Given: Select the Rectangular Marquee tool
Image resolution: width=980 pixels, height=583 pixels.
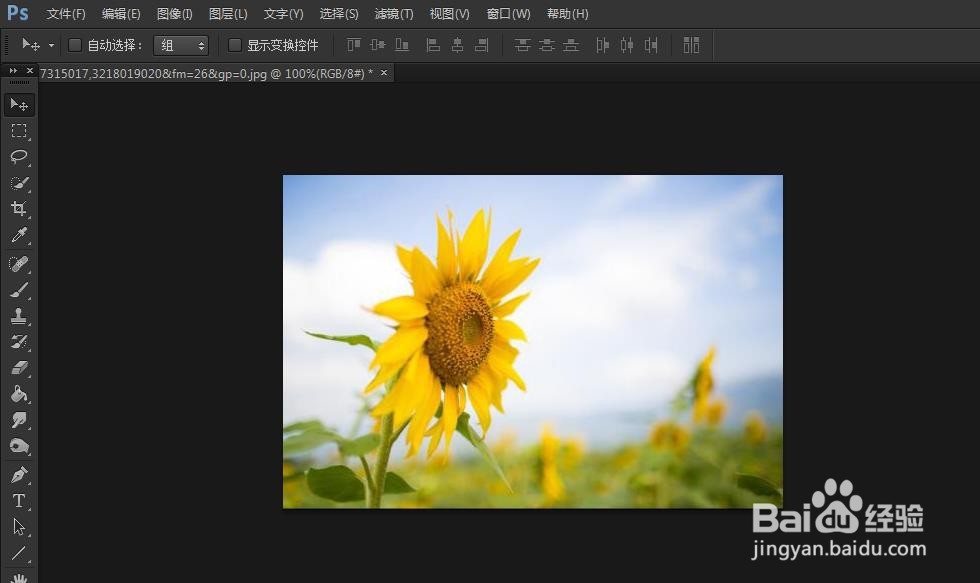Looking at the screenshot, I should (x=19, y=131).
